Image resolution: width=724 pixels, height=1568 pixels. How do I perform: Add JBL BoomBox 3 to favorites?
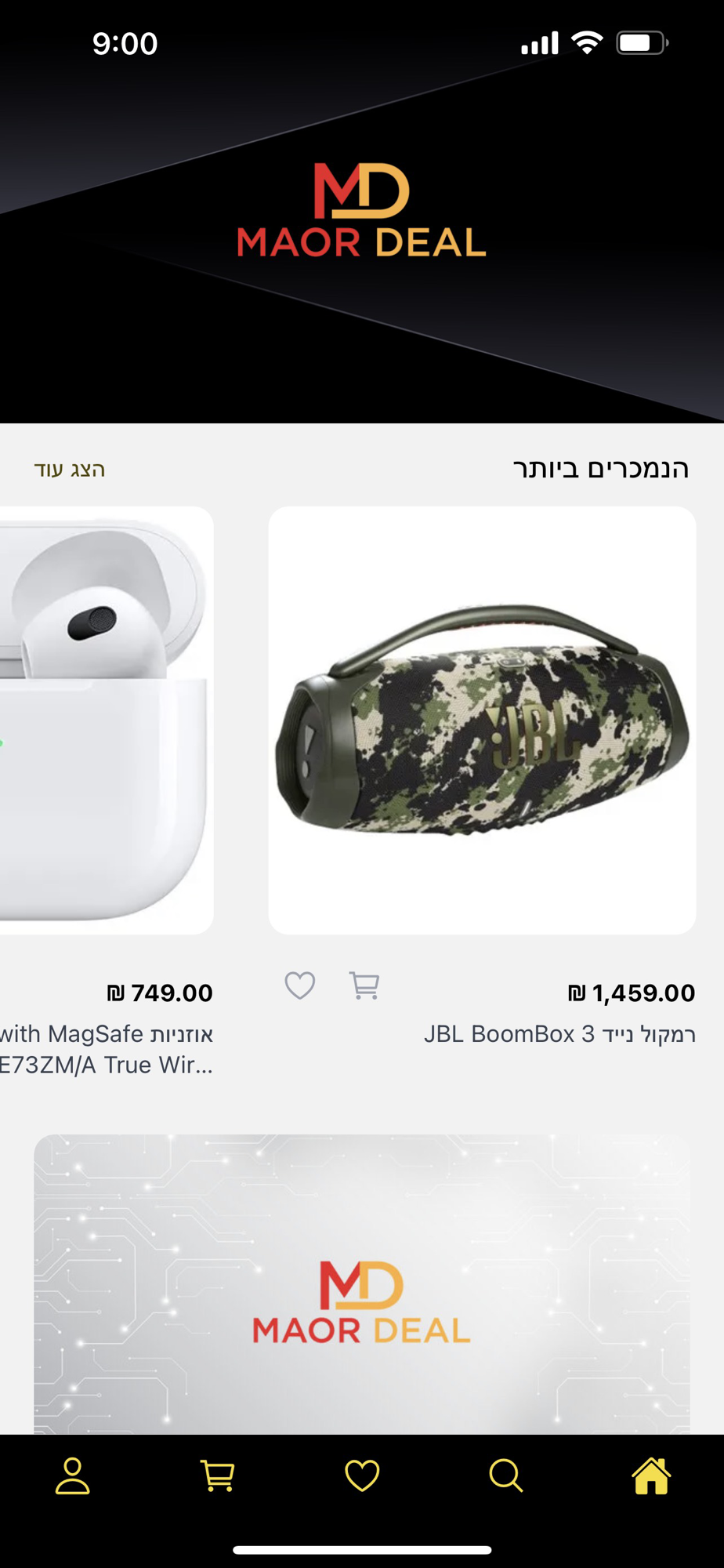click(300, 985)
